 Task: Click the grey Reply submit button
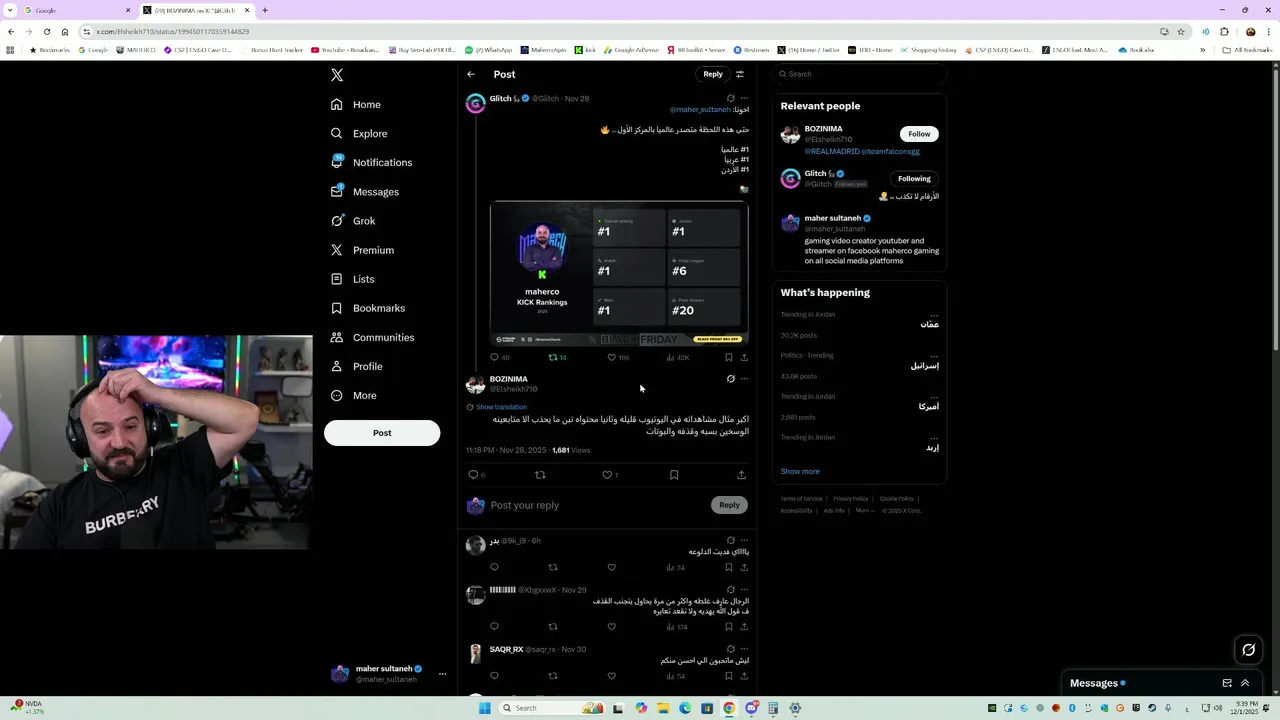(729, 505)
